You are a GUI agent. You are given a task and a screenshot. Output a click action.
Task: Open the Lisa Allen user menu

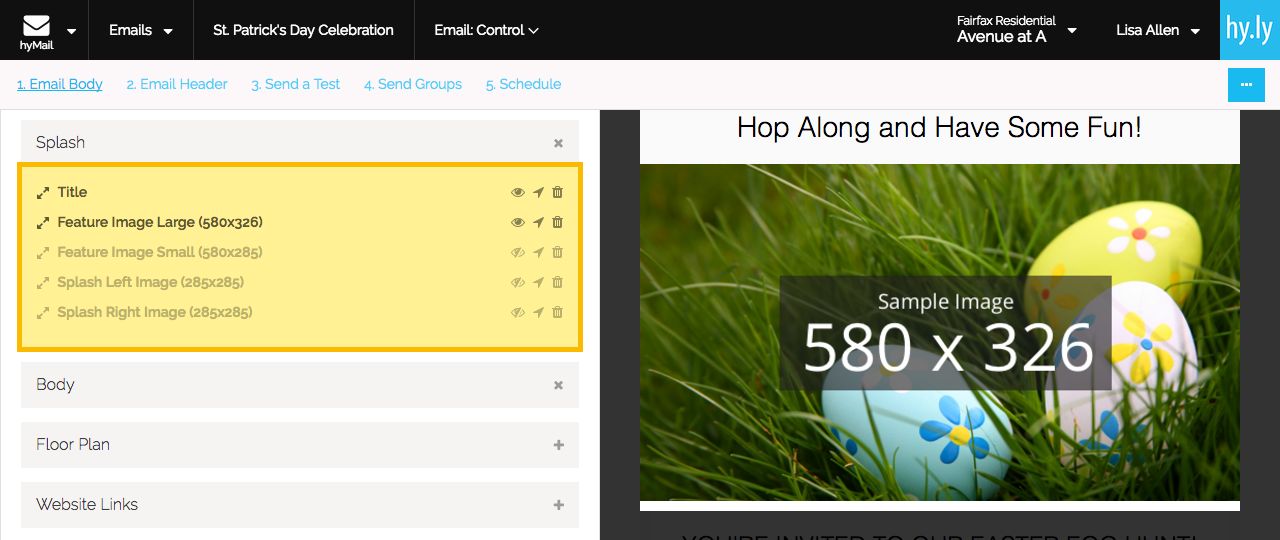click(x=1158, y=30)
